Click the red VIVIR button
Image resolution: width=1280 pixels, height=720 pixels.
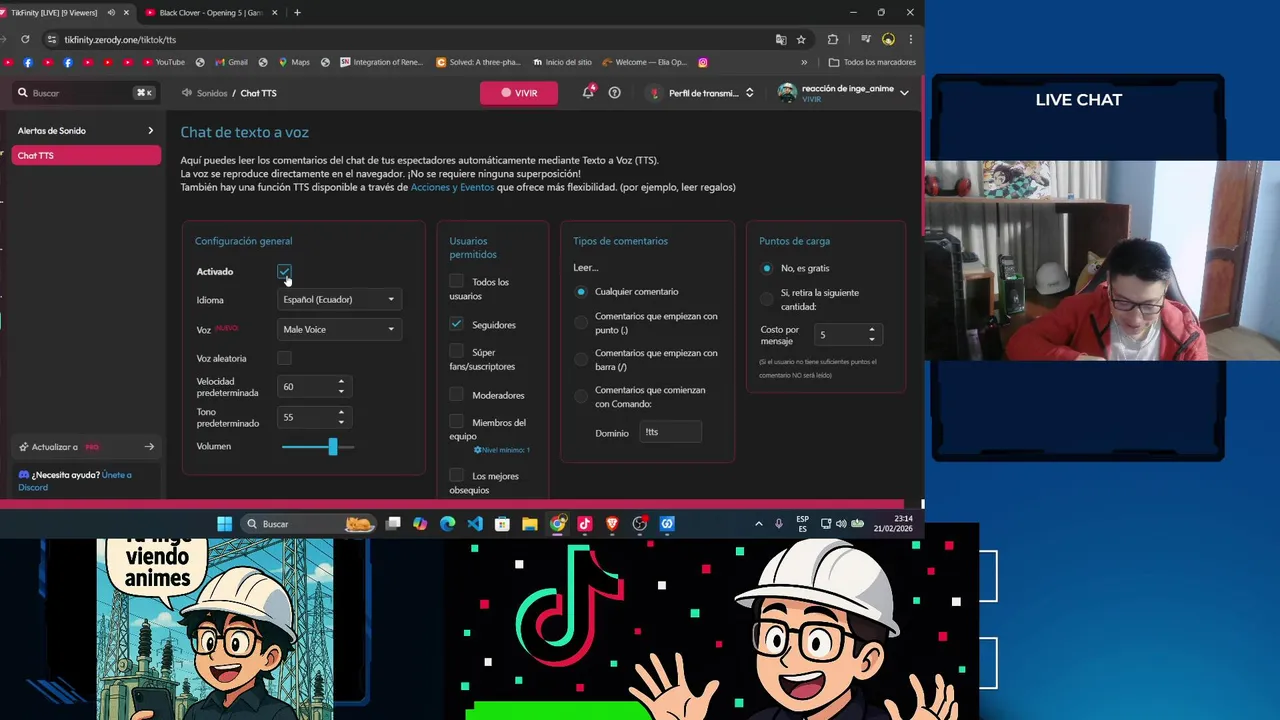pos(519,93)
